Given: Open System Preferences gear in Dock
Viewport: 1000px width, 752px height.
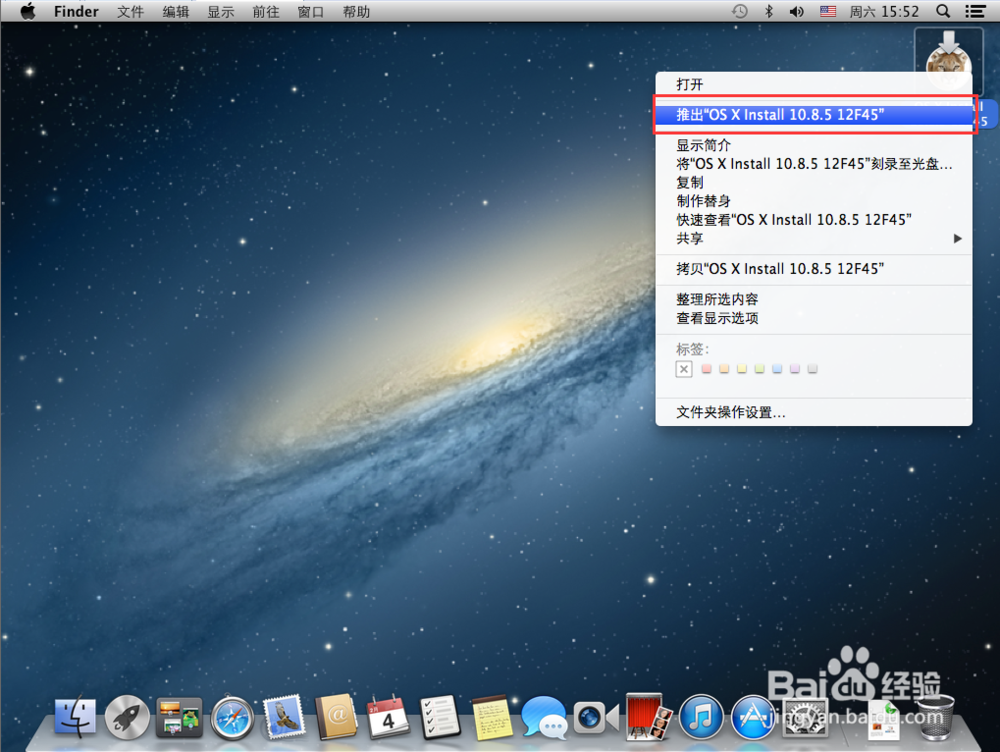Looking at the screenshot, I should (805, 718).
